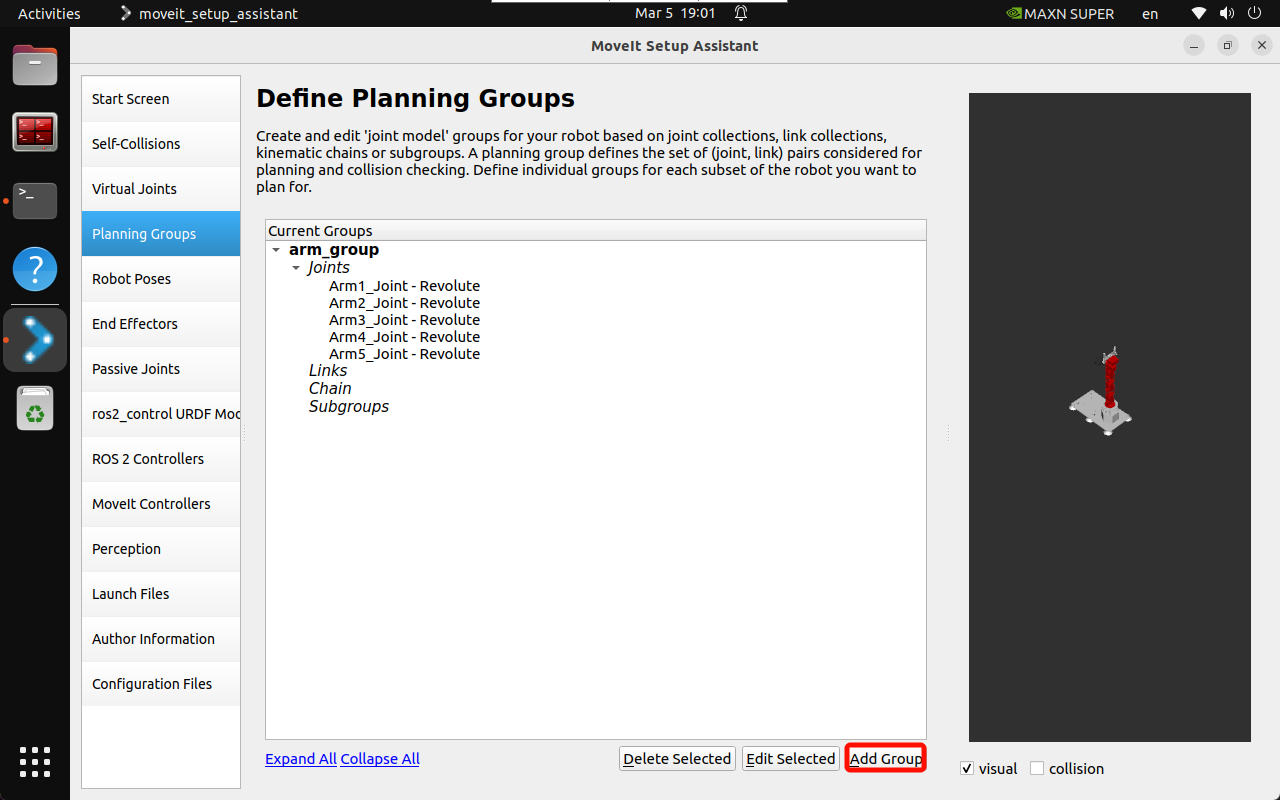Open the battery/power system icon
Screen dimensions: 1280x800
tap(1254, 14)
